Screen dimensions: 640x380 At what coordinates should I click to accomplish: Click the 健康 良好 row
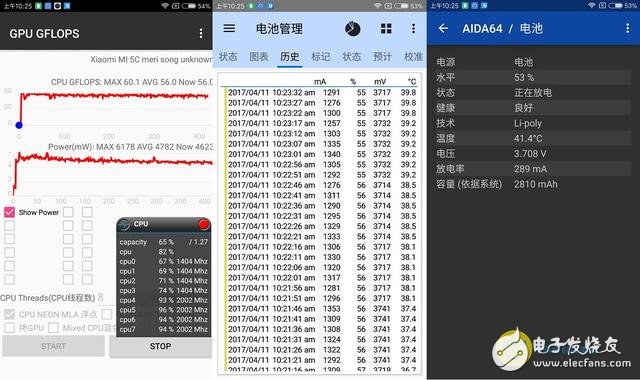tap(533, 108)
